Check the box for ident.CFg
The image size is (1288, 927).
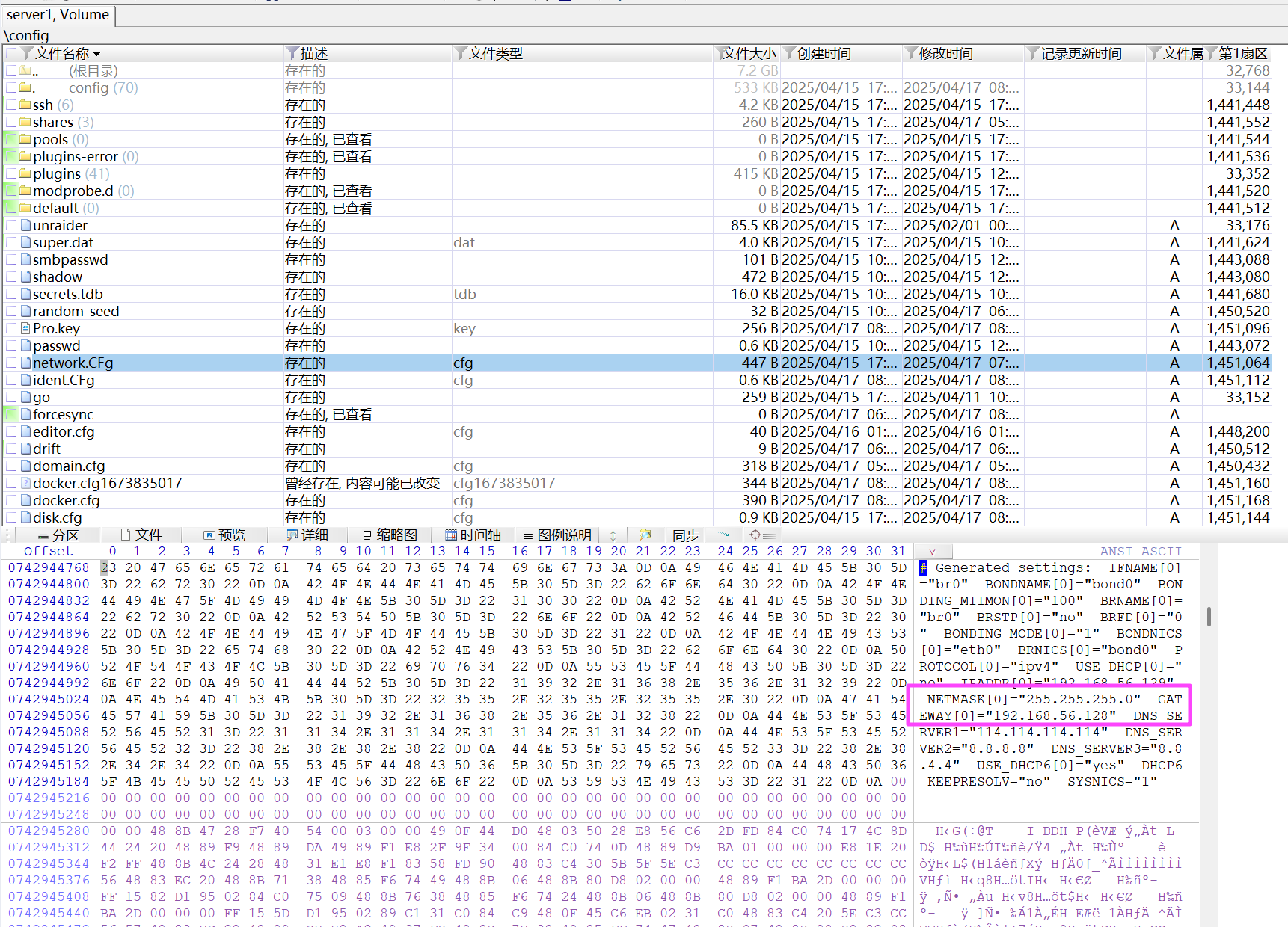tap(11, 380)
